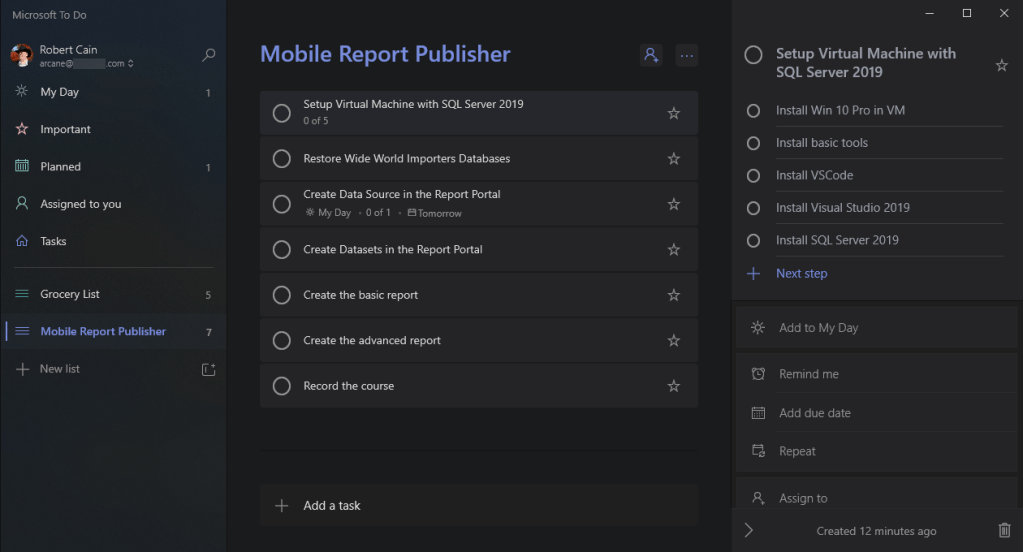Complete the Create the basic report task
The width and height of the screenshot is (1023, 552).
pyautogui.click(x=282, y=295)
